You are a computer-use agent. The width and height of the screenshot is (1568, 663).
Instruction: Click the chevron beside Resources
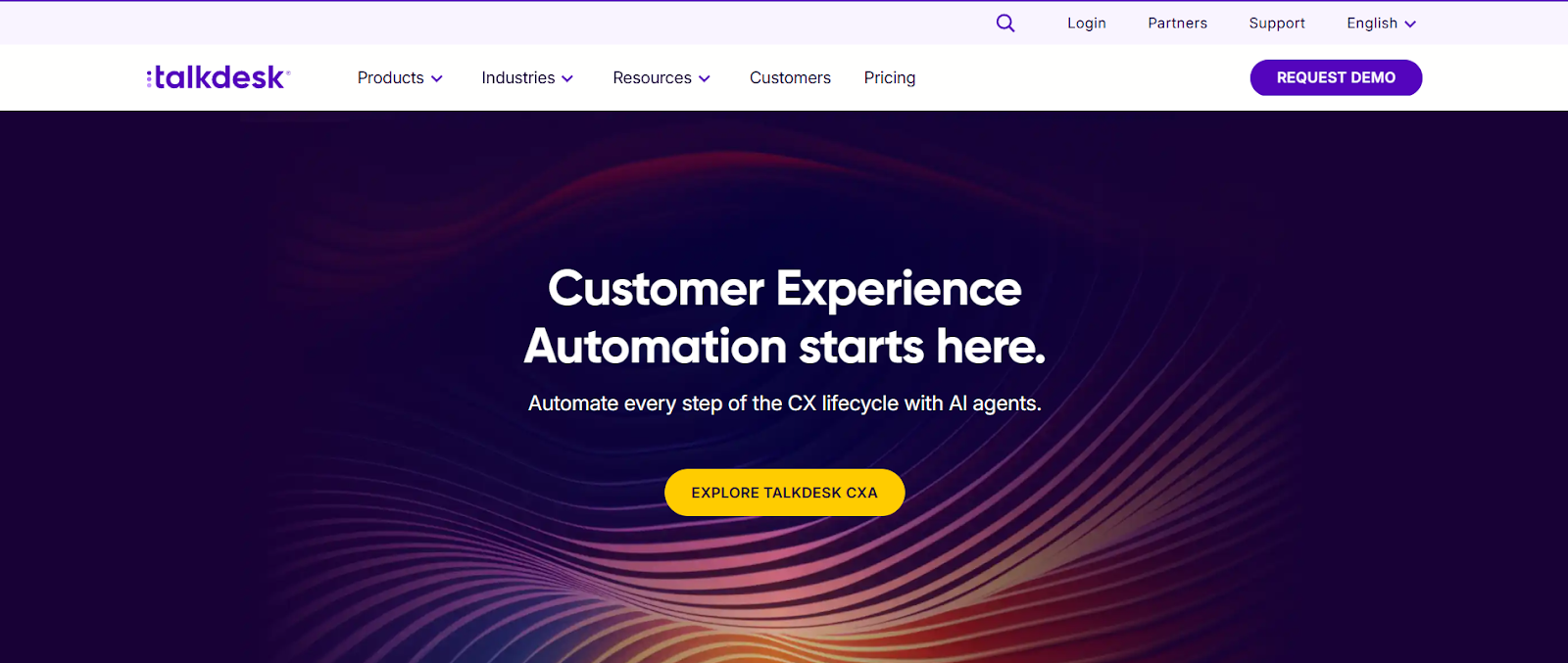(704, 78)
